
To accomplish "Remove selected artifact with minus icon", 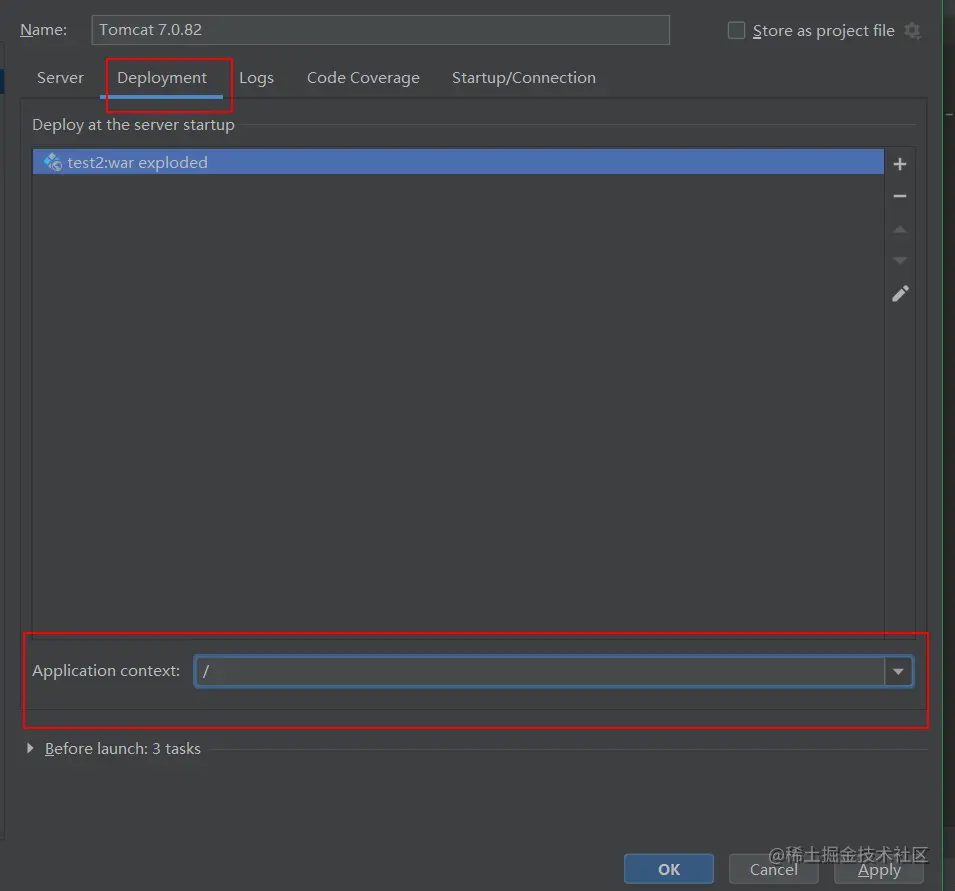I will [900, 196].
